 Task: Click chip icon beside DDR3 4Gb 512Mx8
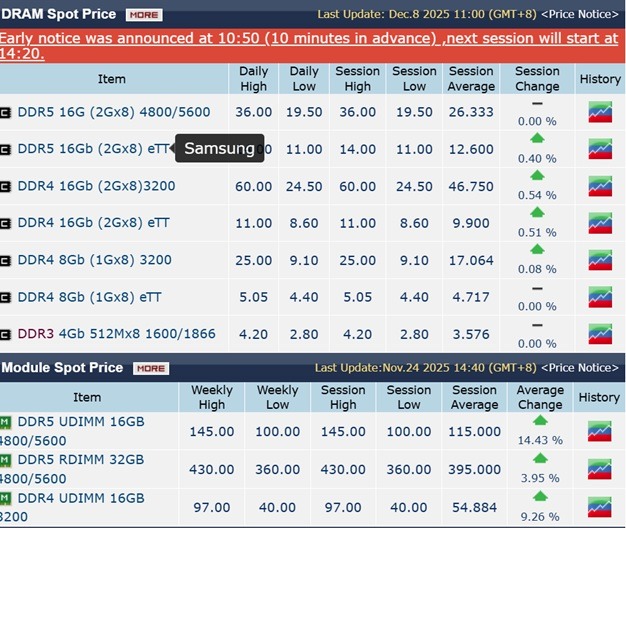pos(5,335)
